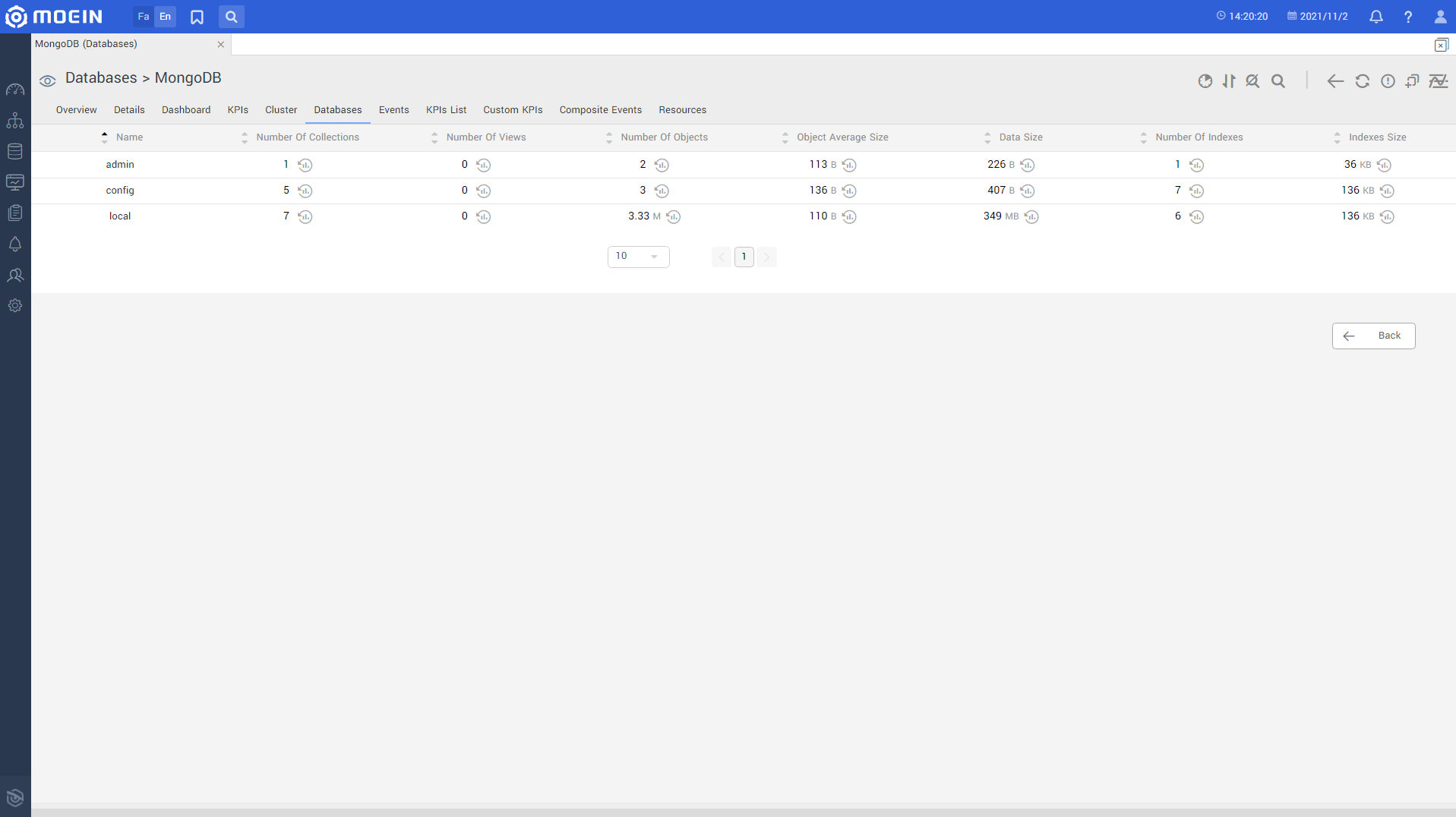The image size is (1456, 817).
Task: Click the magnifier search toolbar icon
Action: coord(1278,81)
